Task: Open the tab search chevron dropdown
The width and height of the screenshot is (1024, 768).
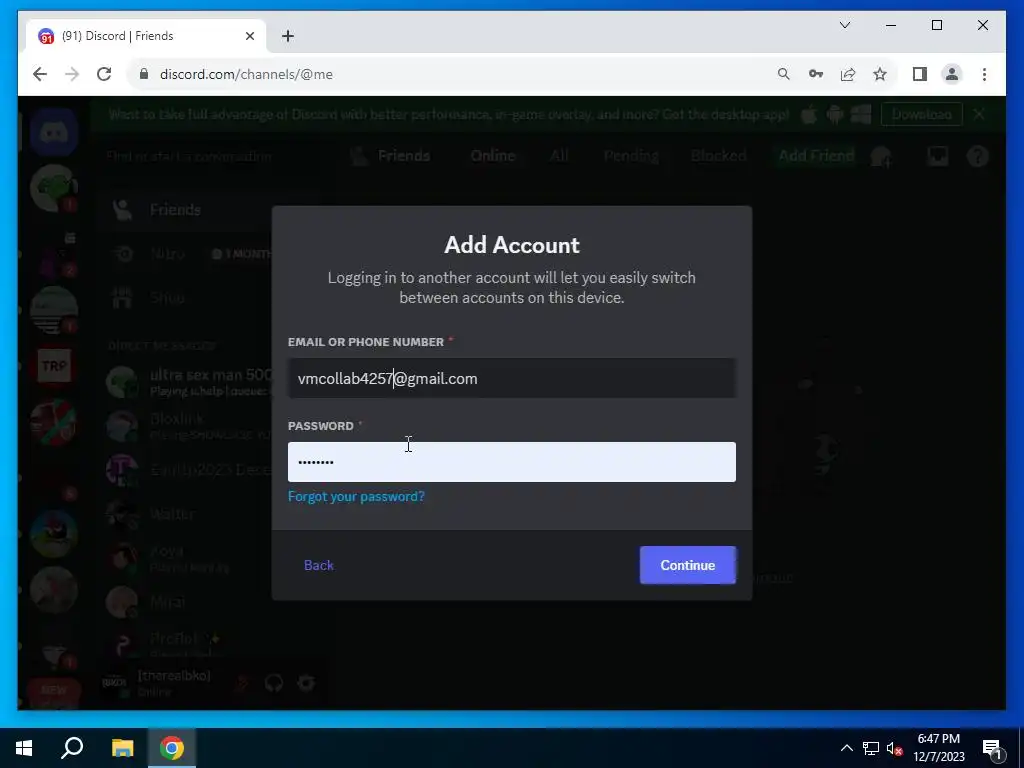Action: [844, 25]
